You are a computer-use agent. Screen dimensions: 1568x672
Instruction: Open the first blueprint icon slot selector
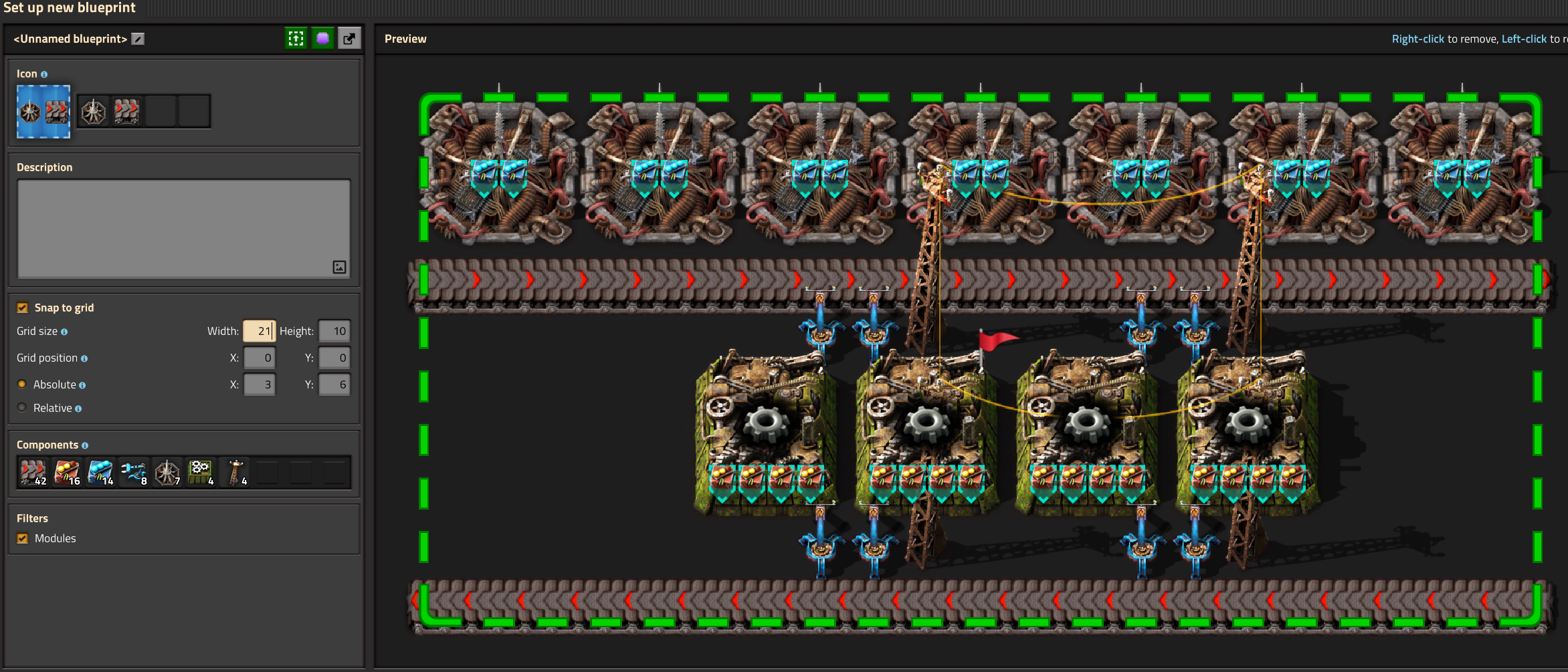tap(94, 111)
